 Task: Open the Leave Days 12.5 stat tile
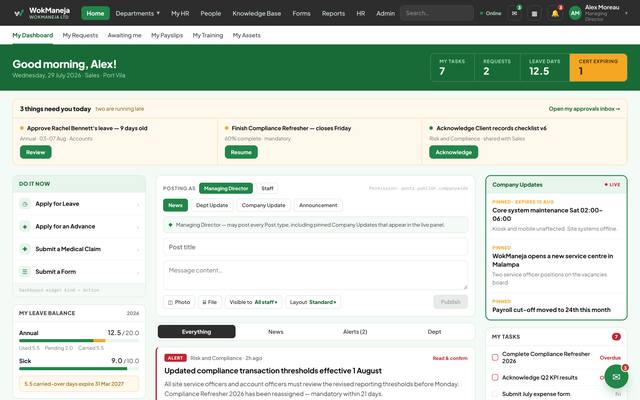click(544, 68)
